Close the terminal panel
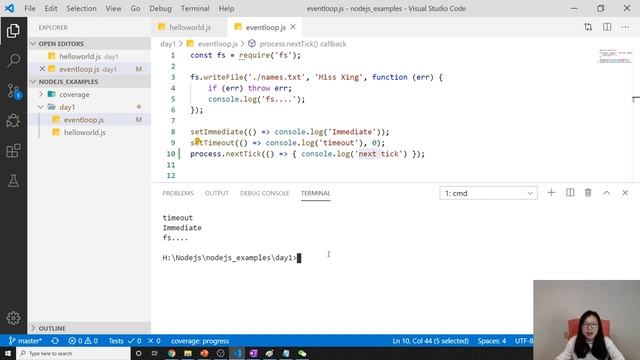The height and width of the screenshot is (360, 640). [x=625, y=193]
